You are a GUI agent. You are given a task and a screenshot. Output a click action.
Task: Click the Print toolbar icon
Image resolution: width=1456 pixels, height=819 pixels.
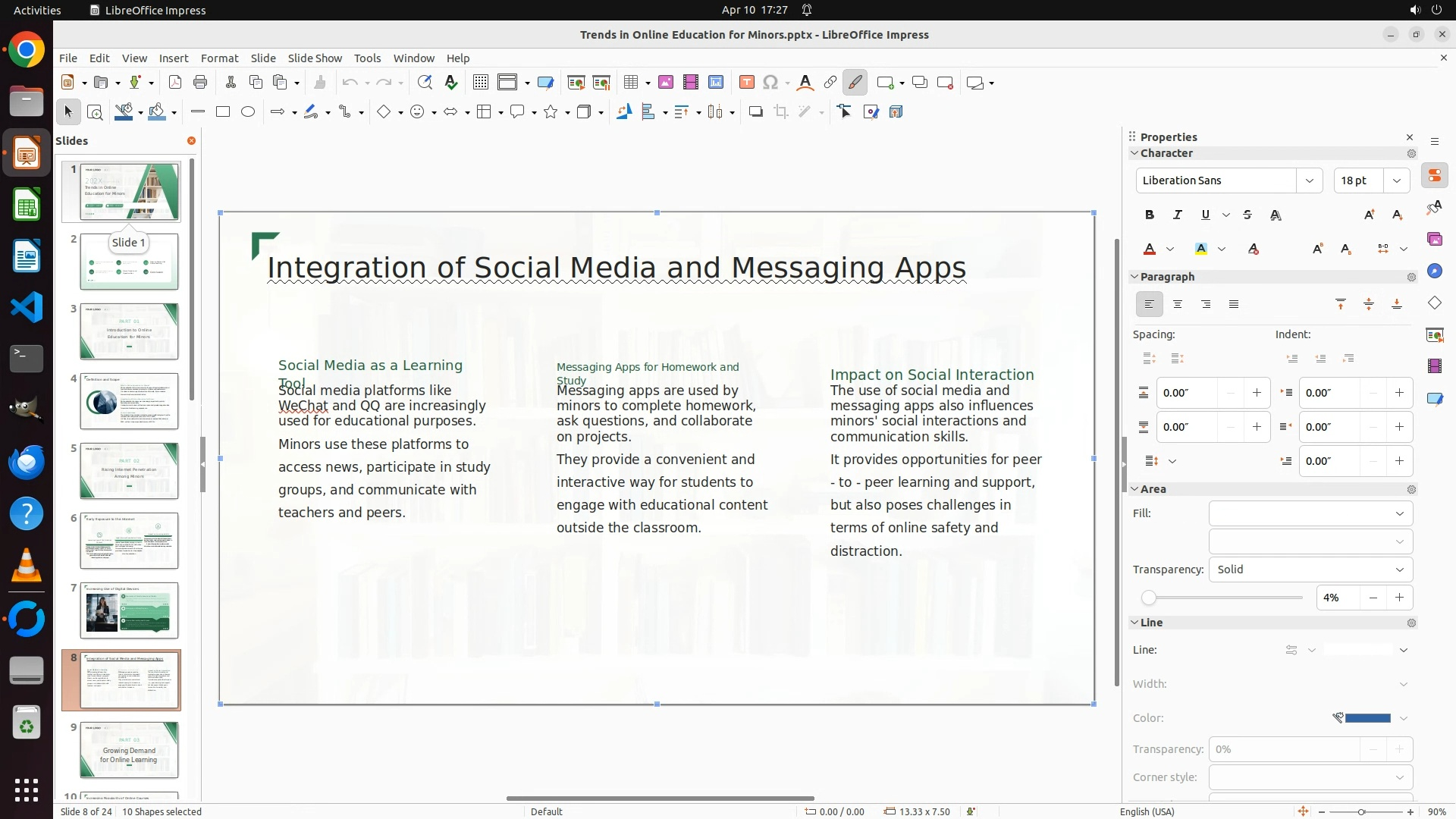200,83
